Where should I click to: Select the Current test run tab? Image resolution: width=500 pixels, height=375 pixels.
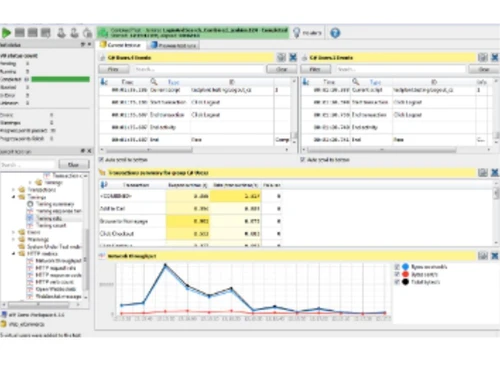[x=121, y=45]
